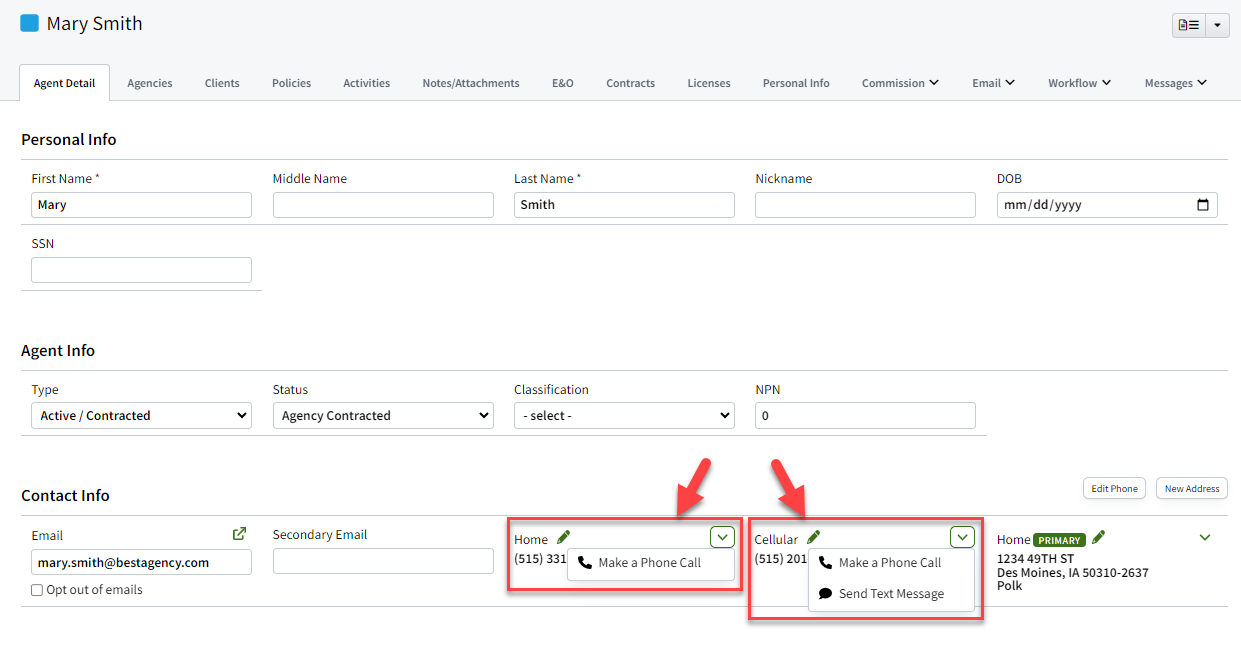Click the document list icon in top right
The height and width of the screenshot is (648, 1241).
(x=1188, y=25)
